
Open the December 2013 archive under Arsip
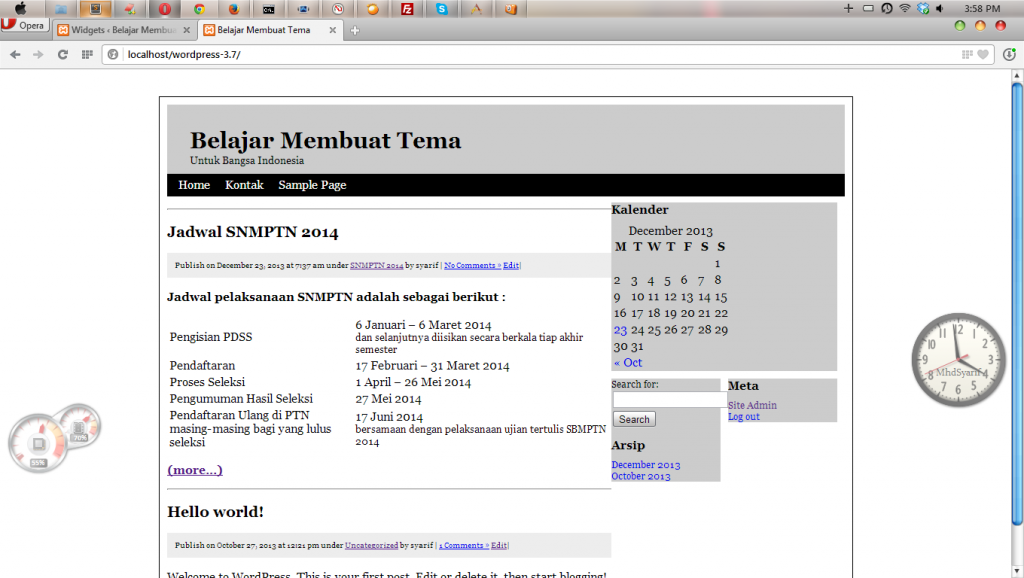(645, 464)
